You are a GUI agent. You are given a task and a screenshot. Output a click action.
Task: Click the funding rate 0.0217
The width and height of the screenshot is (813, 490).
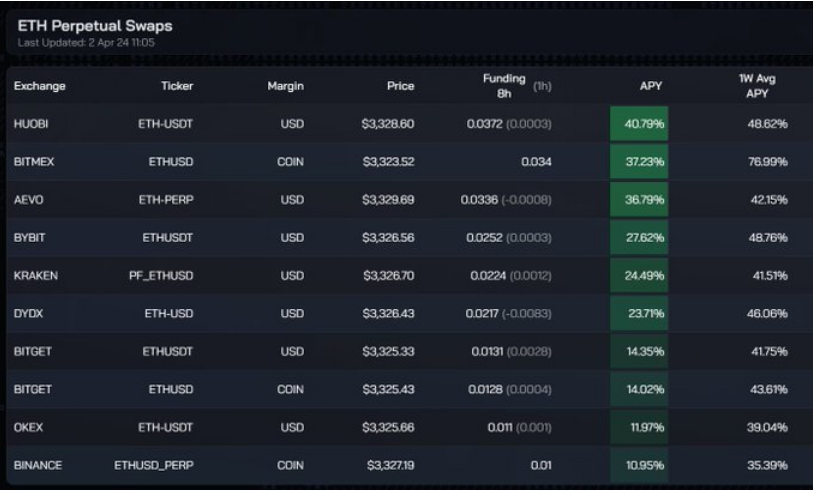482,313
